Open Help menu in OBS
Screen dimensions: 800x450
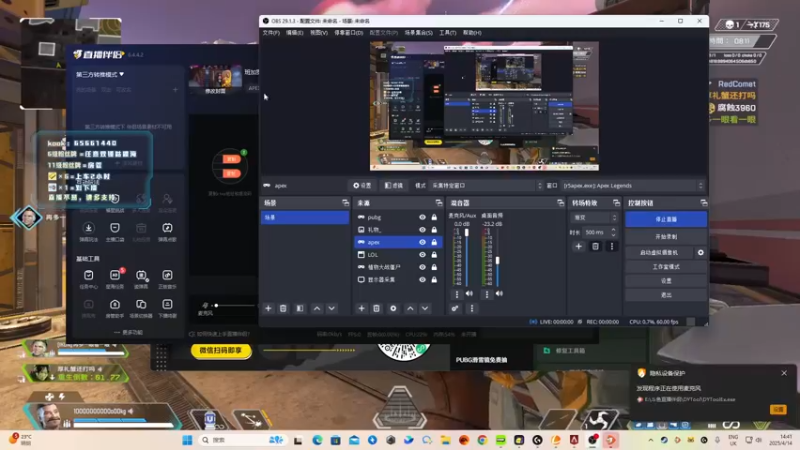(472, 33)
